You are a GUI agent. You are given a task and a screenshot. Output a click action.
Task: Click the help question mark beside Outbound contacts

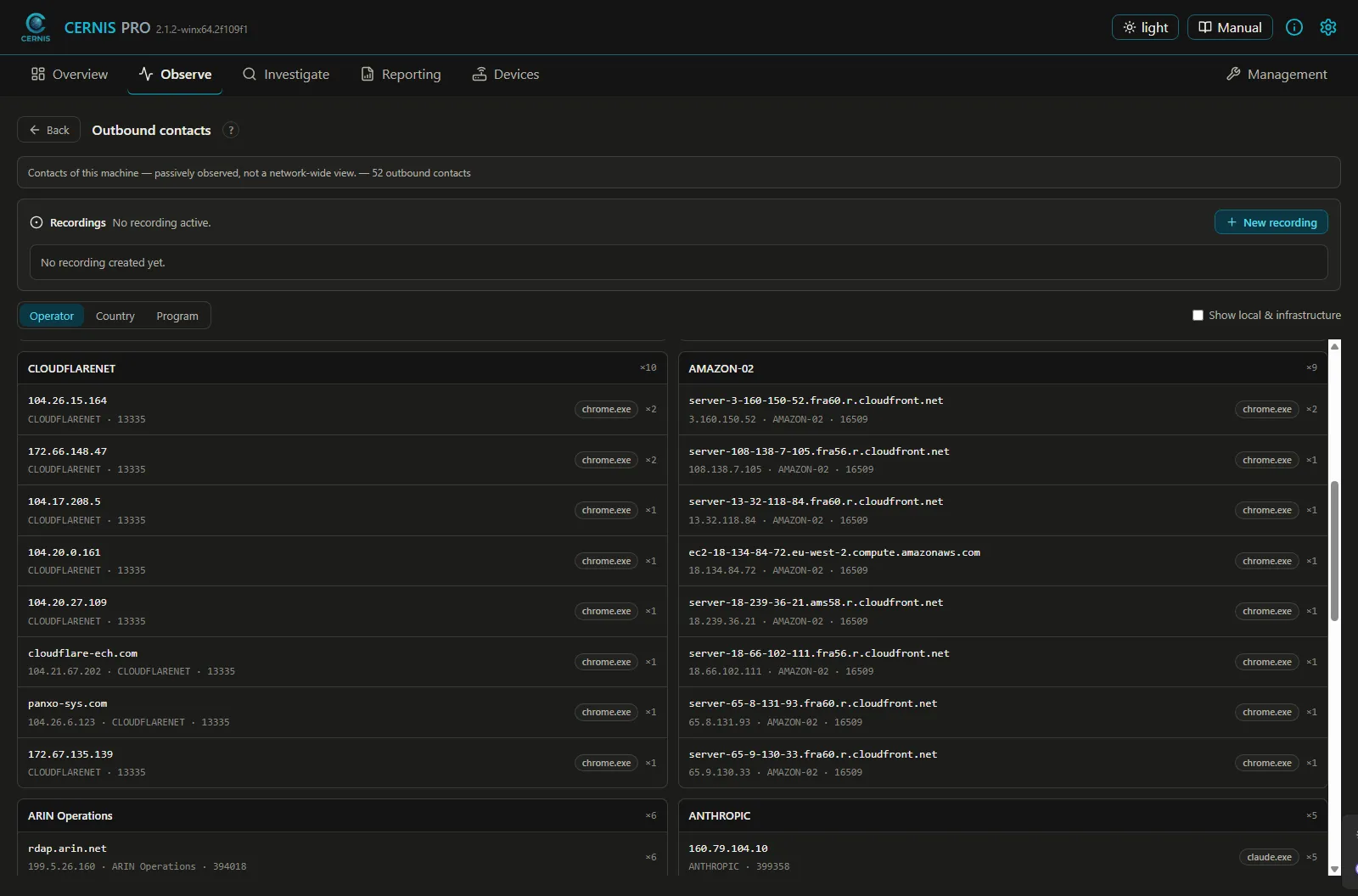coord(231,130)
